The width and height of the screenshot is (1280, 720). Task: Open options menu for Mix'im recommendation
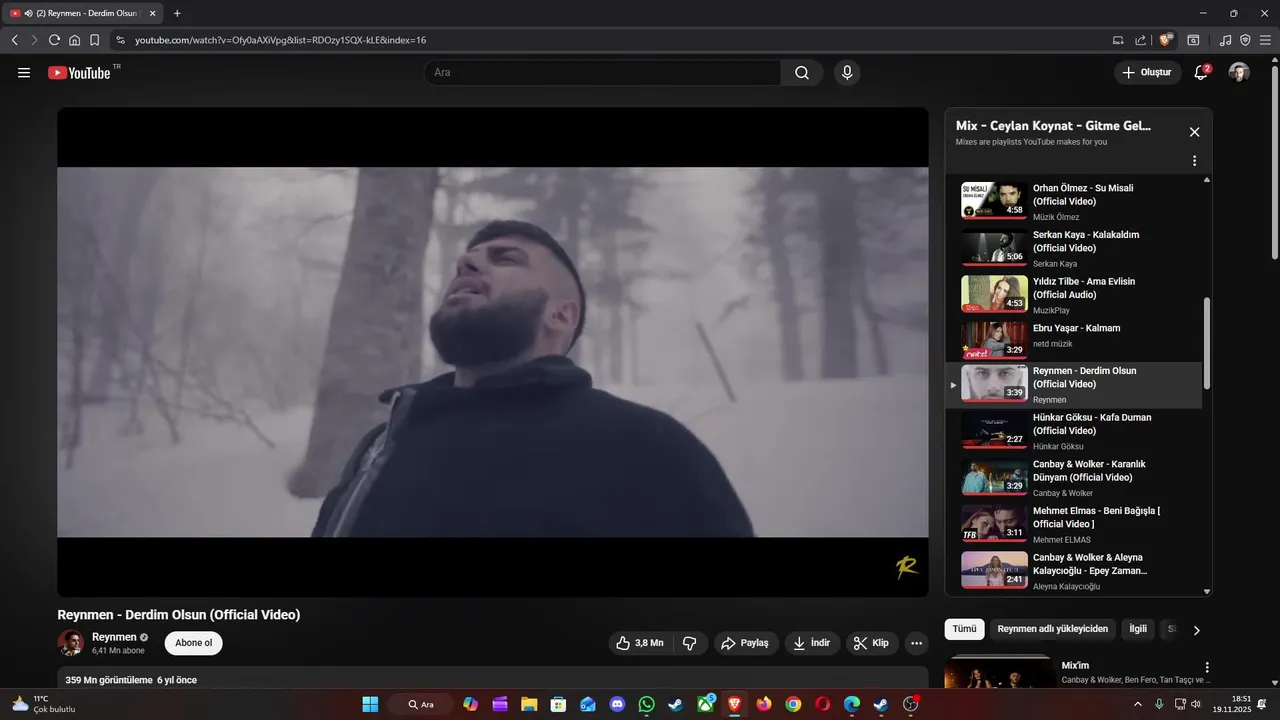coord(1207,667)
